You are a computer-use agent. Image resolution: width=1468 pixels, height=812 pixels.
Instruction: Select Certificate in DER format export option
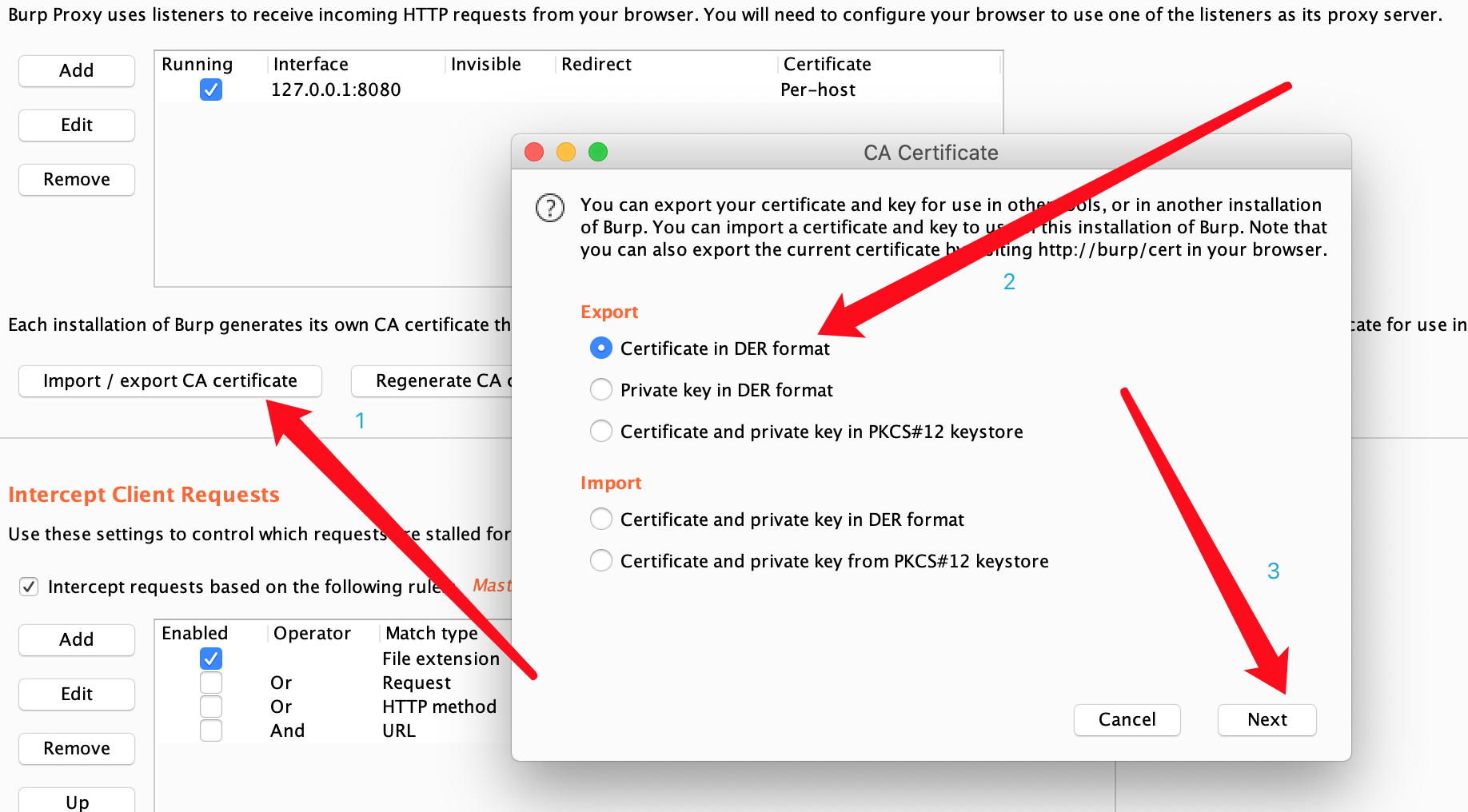coord(601,348)
